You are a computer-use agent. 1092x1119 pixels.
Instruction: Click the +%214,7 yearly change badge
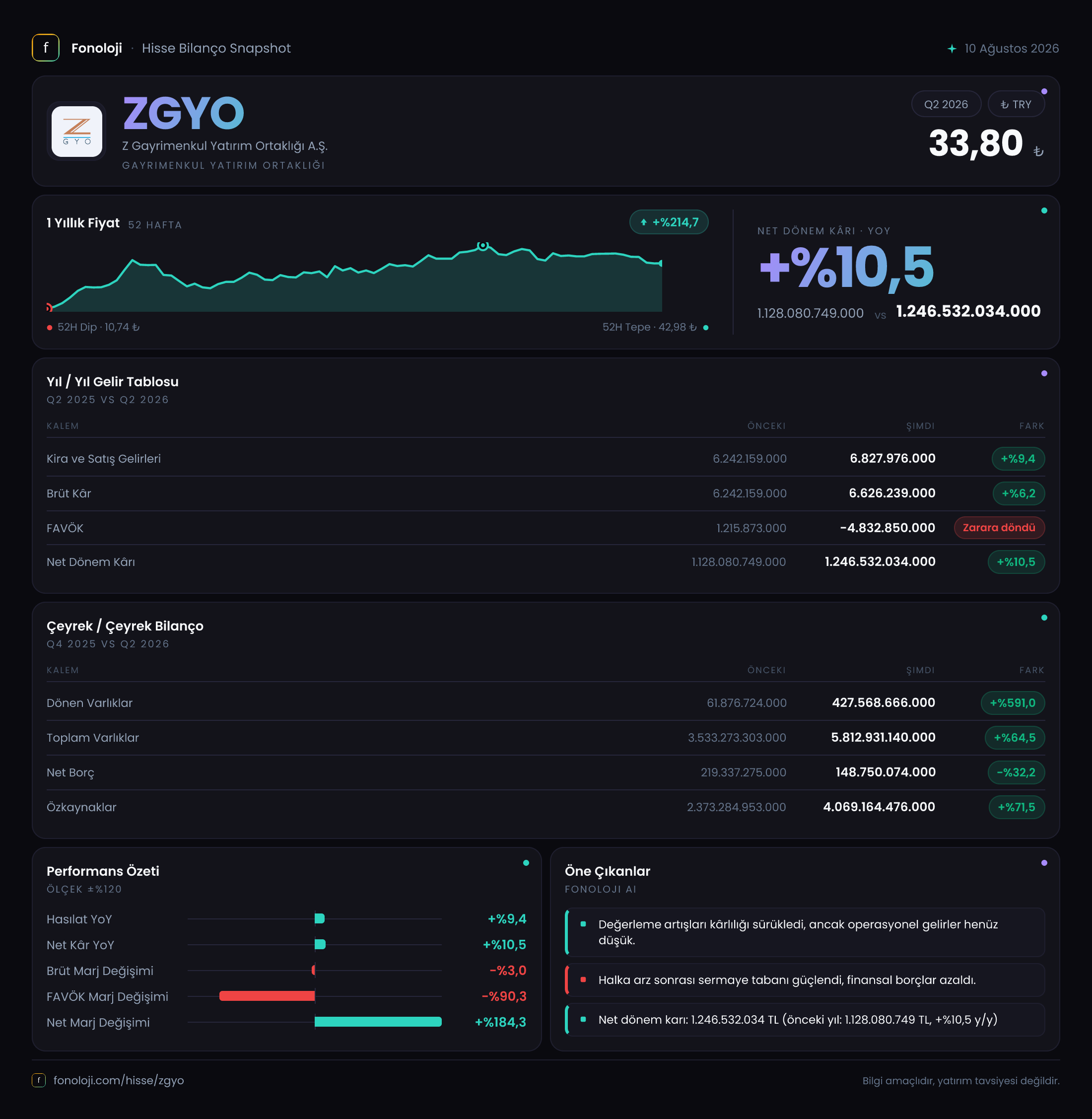tap(669, 222)
